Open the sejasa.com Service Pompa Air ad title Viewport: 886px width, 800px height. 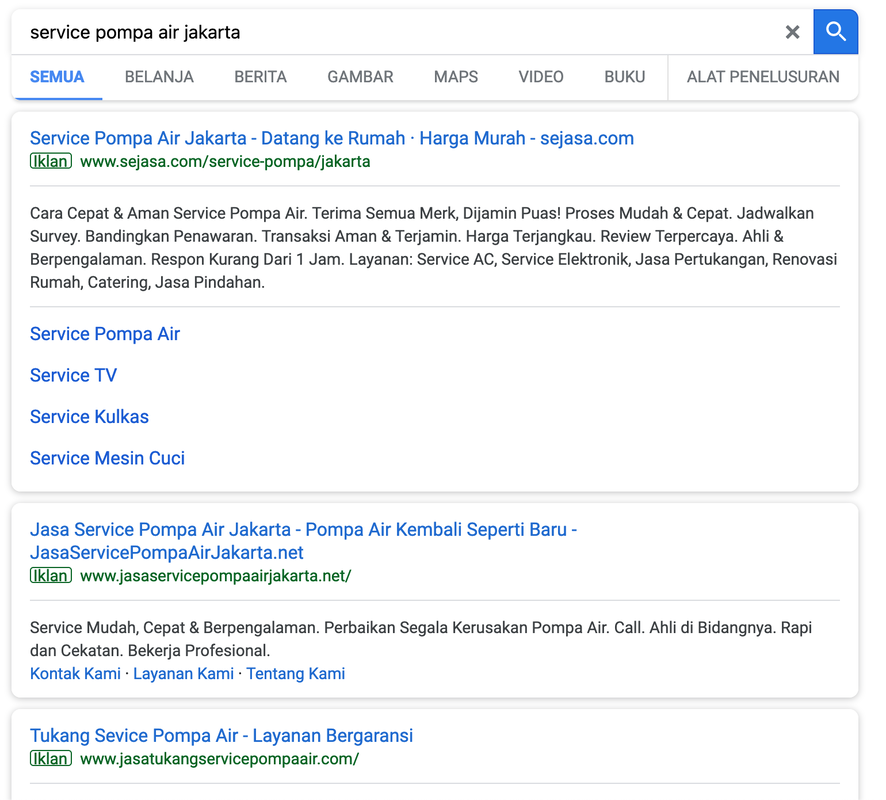coord(331,138)
